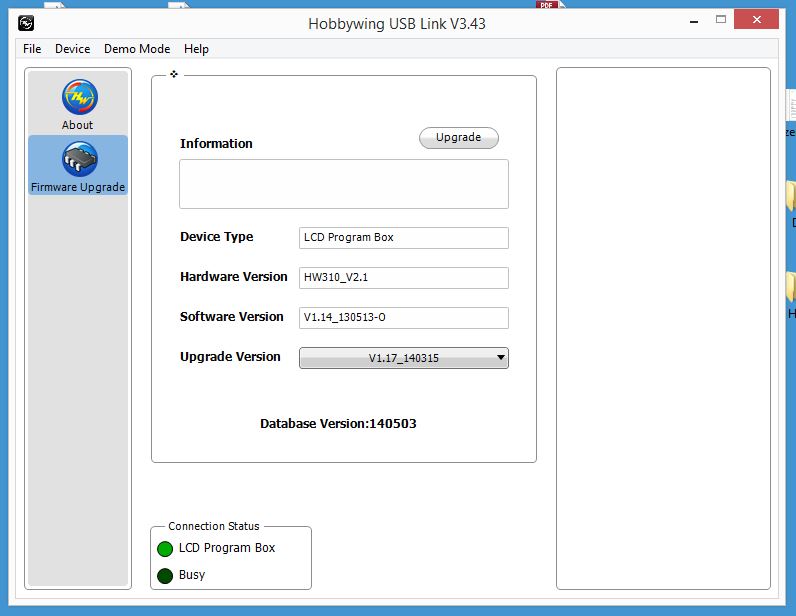Click the LCD Program Box connection label
Viewport: 796px width, 616px height.
click(x=227, y=548)
